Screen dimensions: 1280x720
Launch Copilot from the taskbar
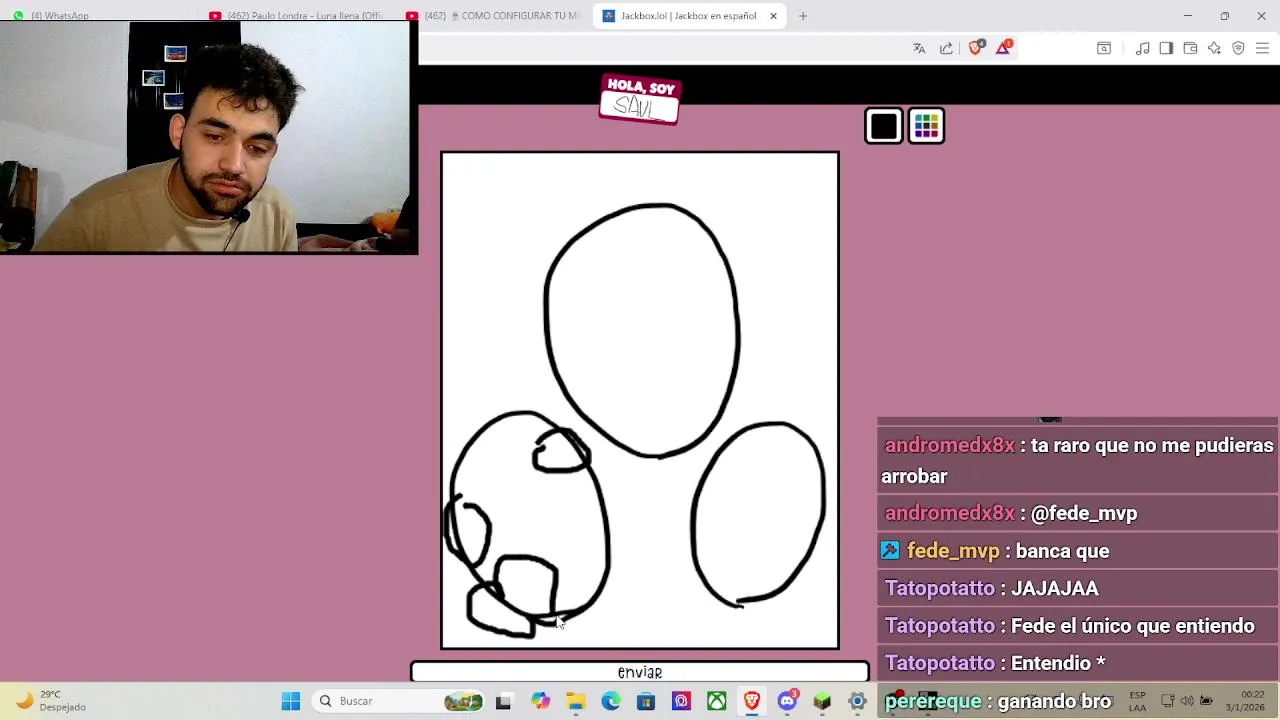point(540,701)
